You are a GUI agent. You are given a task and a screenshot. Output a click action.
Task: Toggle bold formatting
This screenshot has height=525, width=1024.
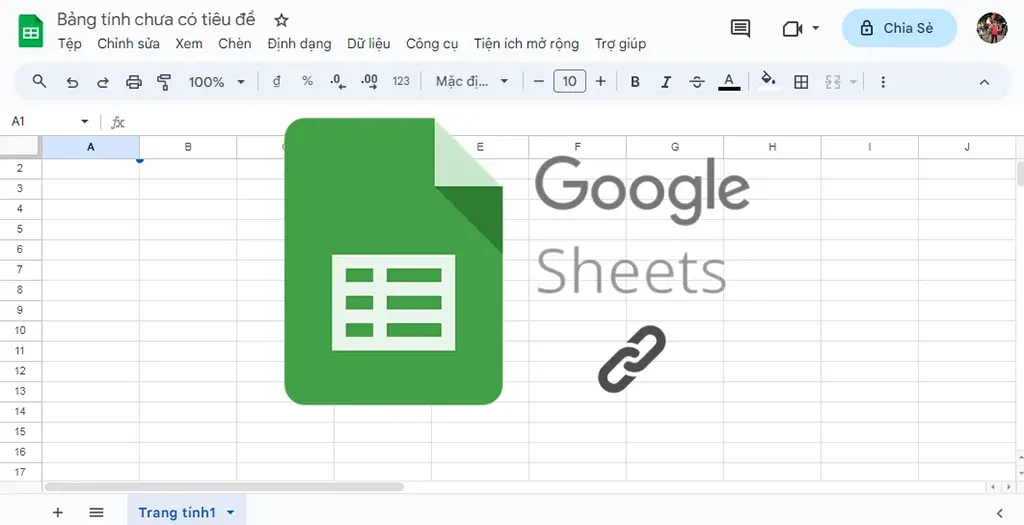[634, 82]
